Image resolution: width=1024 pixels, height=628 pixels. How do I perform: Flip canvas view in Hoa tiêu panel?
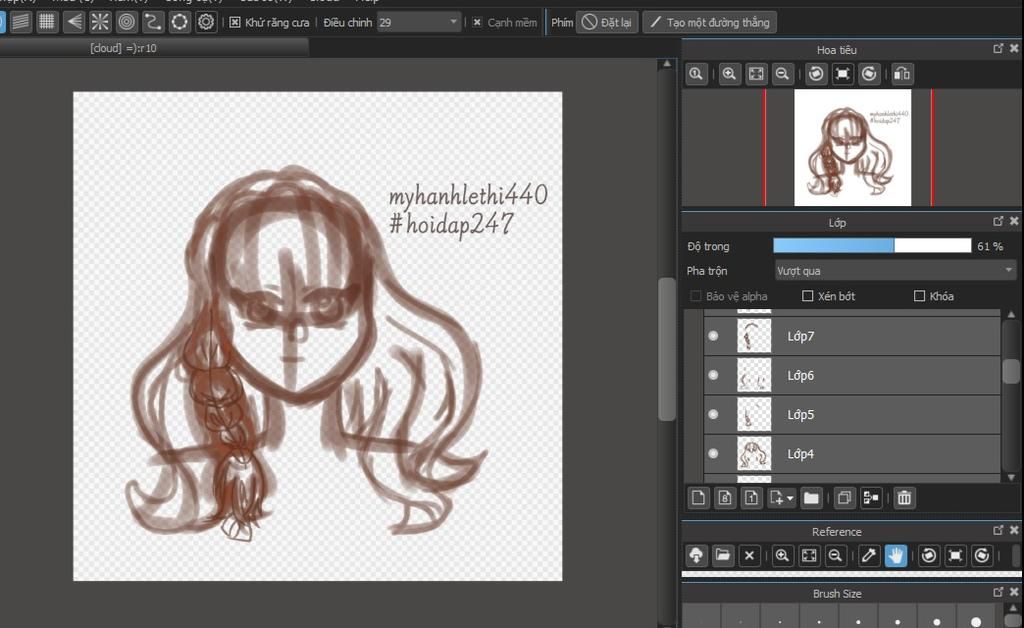902,74
